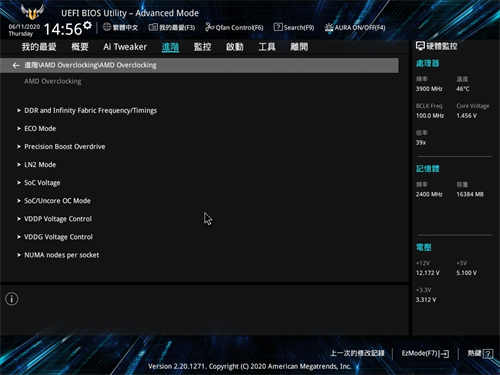Click the back arrow in breadcrumb bar
The image size is (500, 375).
(16, 65)
